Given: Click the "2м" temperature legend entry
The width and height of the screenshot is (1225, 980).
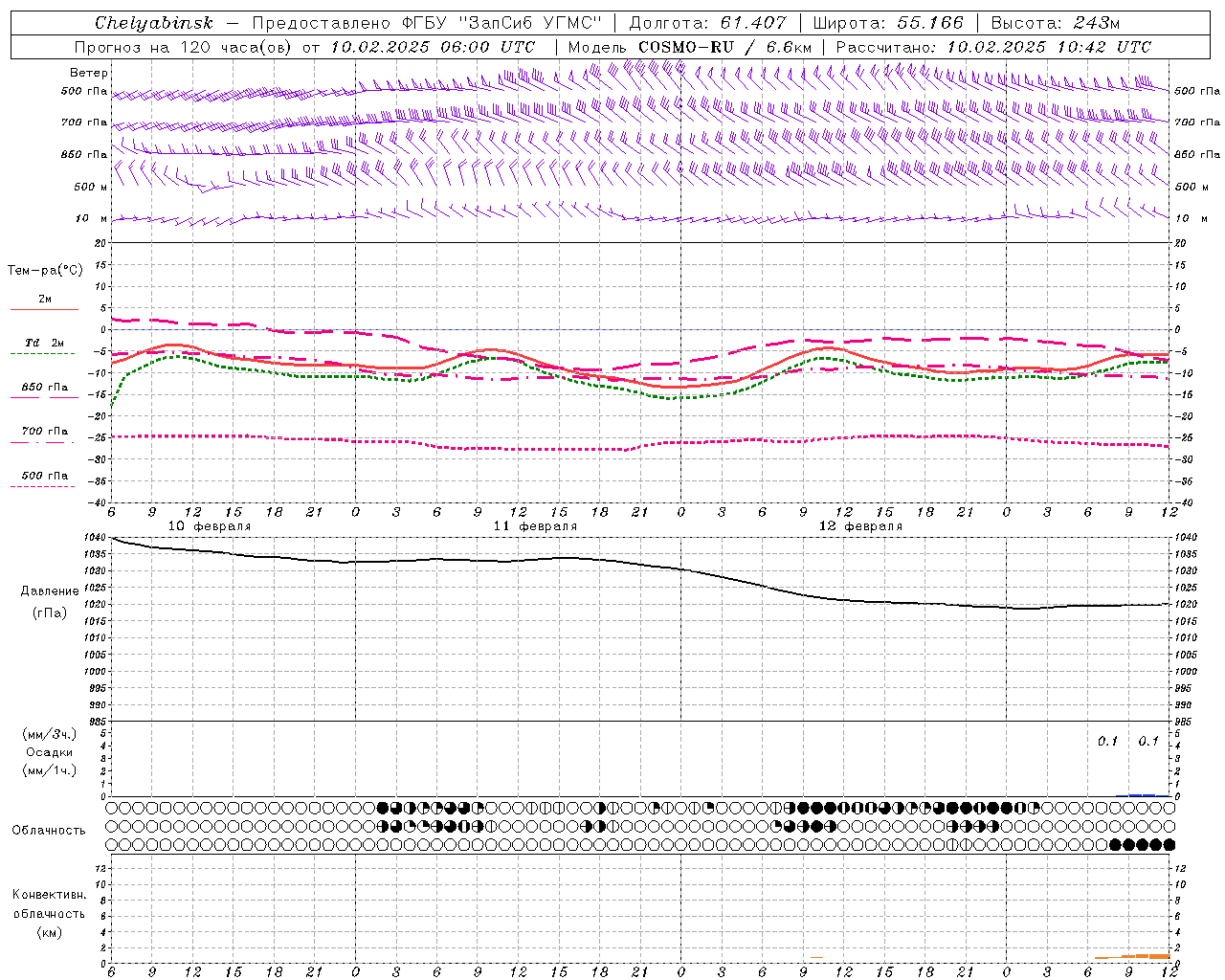Looking at the screenshot, I should pos(45,299).
